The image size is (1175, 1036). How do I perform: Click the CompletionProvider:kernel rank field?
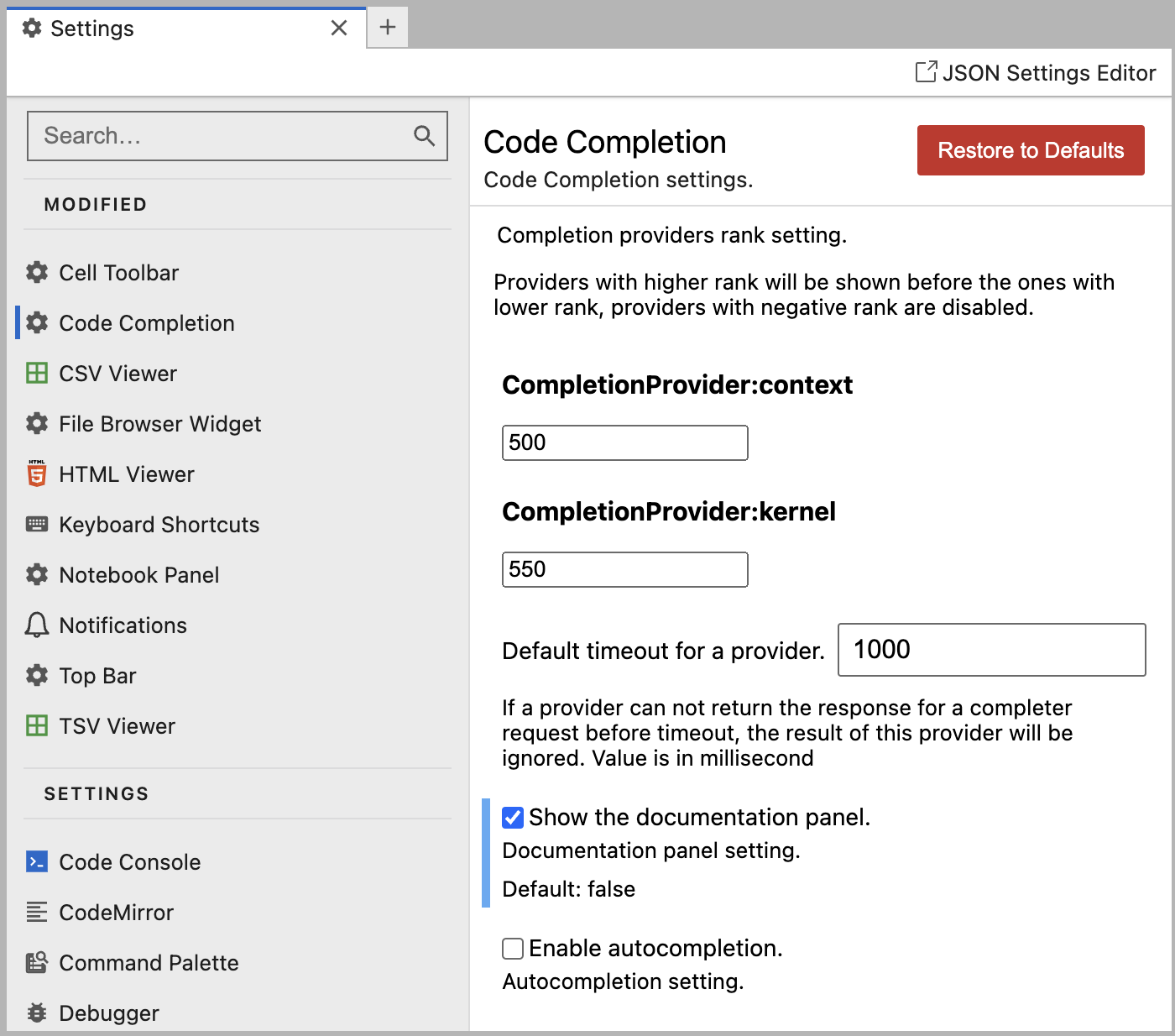click(x=624, y=569)
